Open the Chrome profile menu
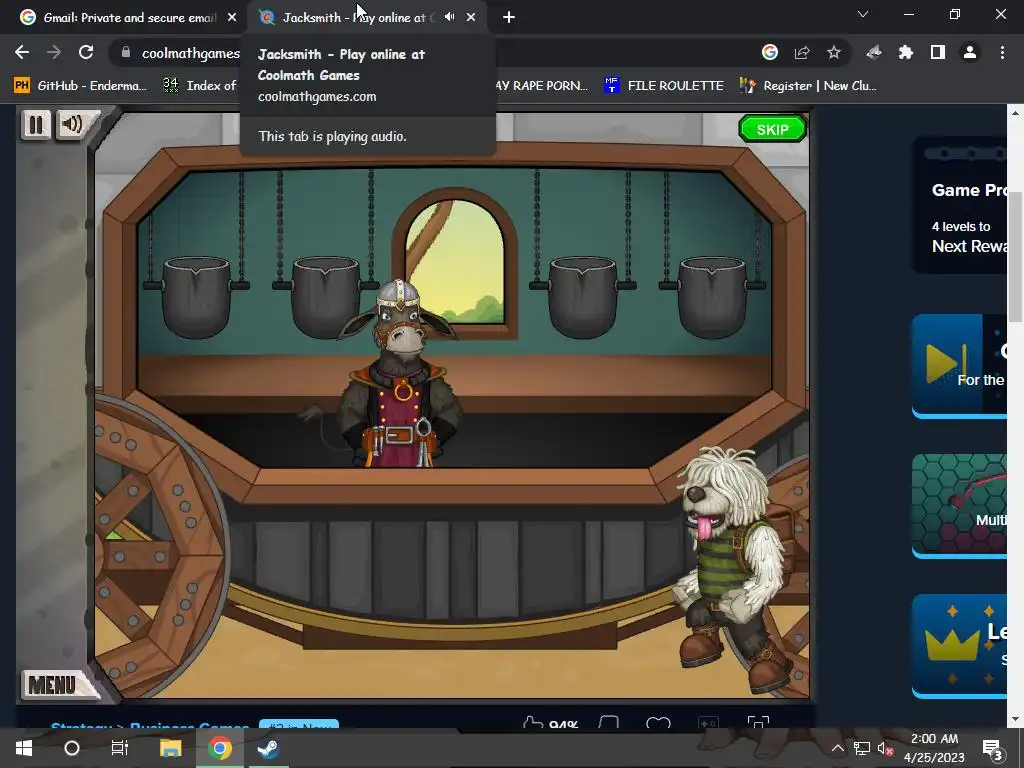Viewport: 1024px width, 768px height. coord(970,52)
